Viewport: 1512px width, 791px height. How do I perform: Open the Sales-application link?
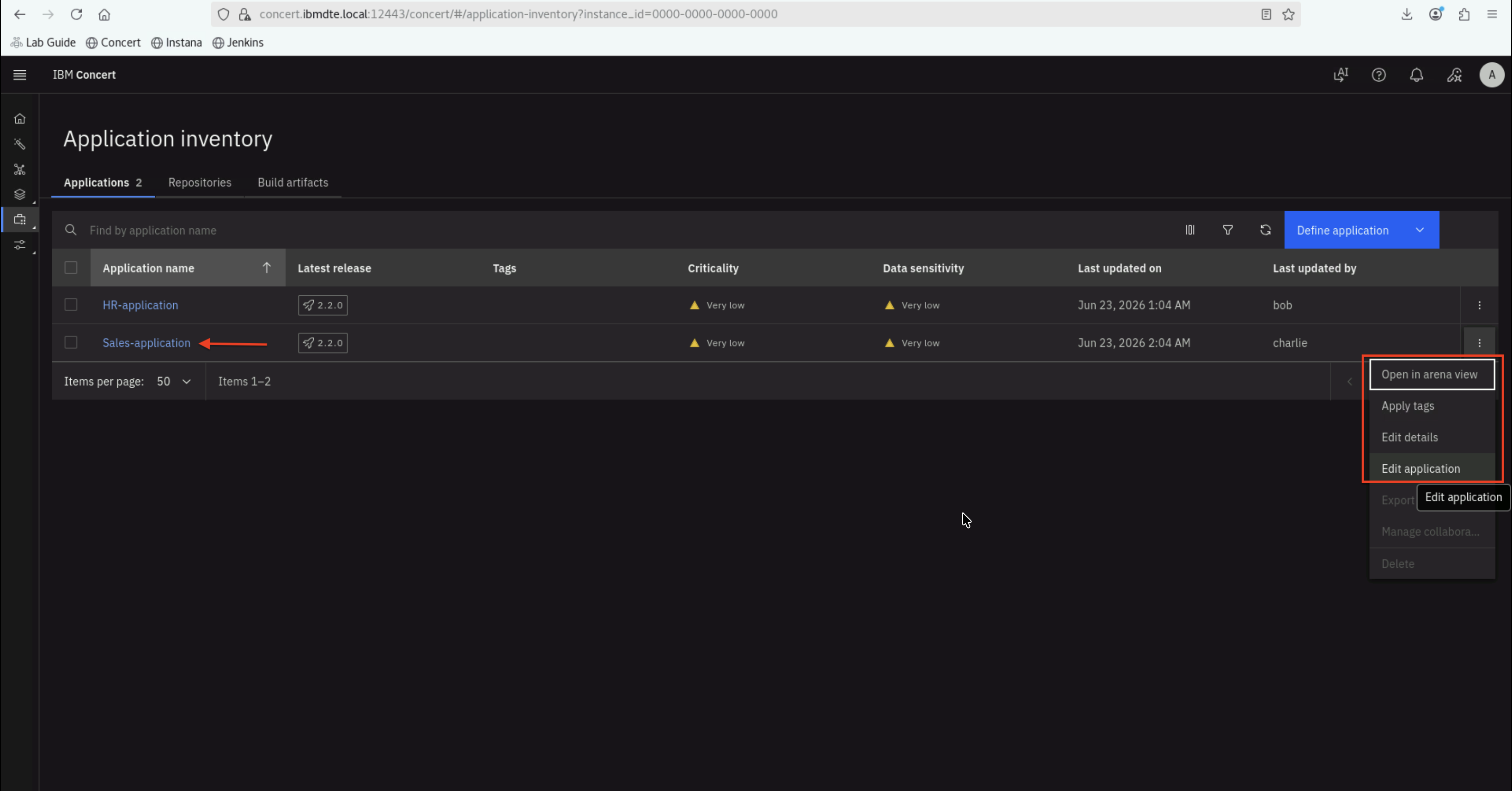pos(146,343)
